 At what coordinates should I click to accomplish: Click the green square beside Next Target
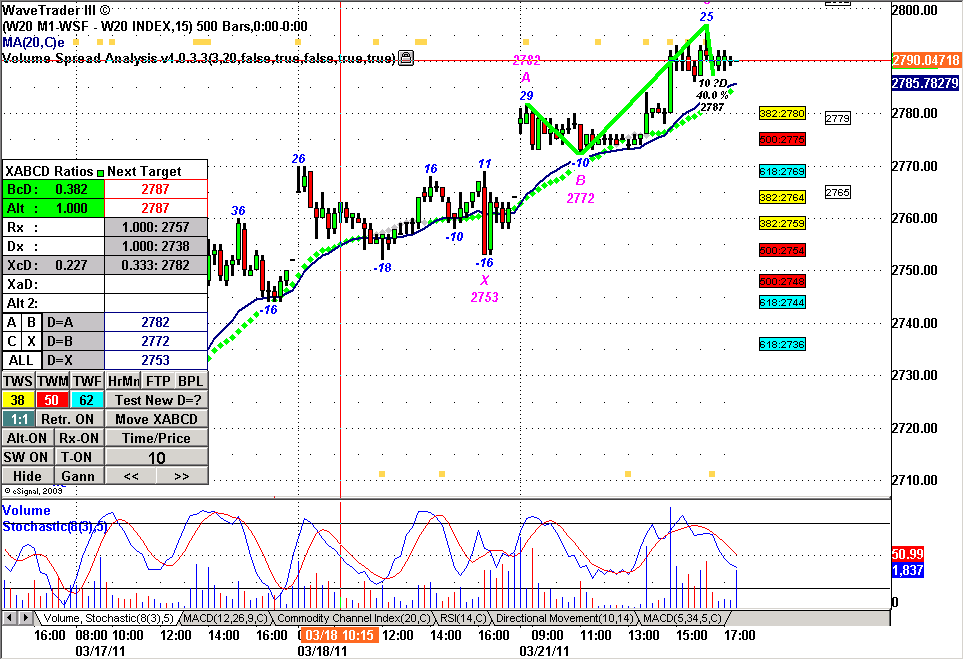100,172
